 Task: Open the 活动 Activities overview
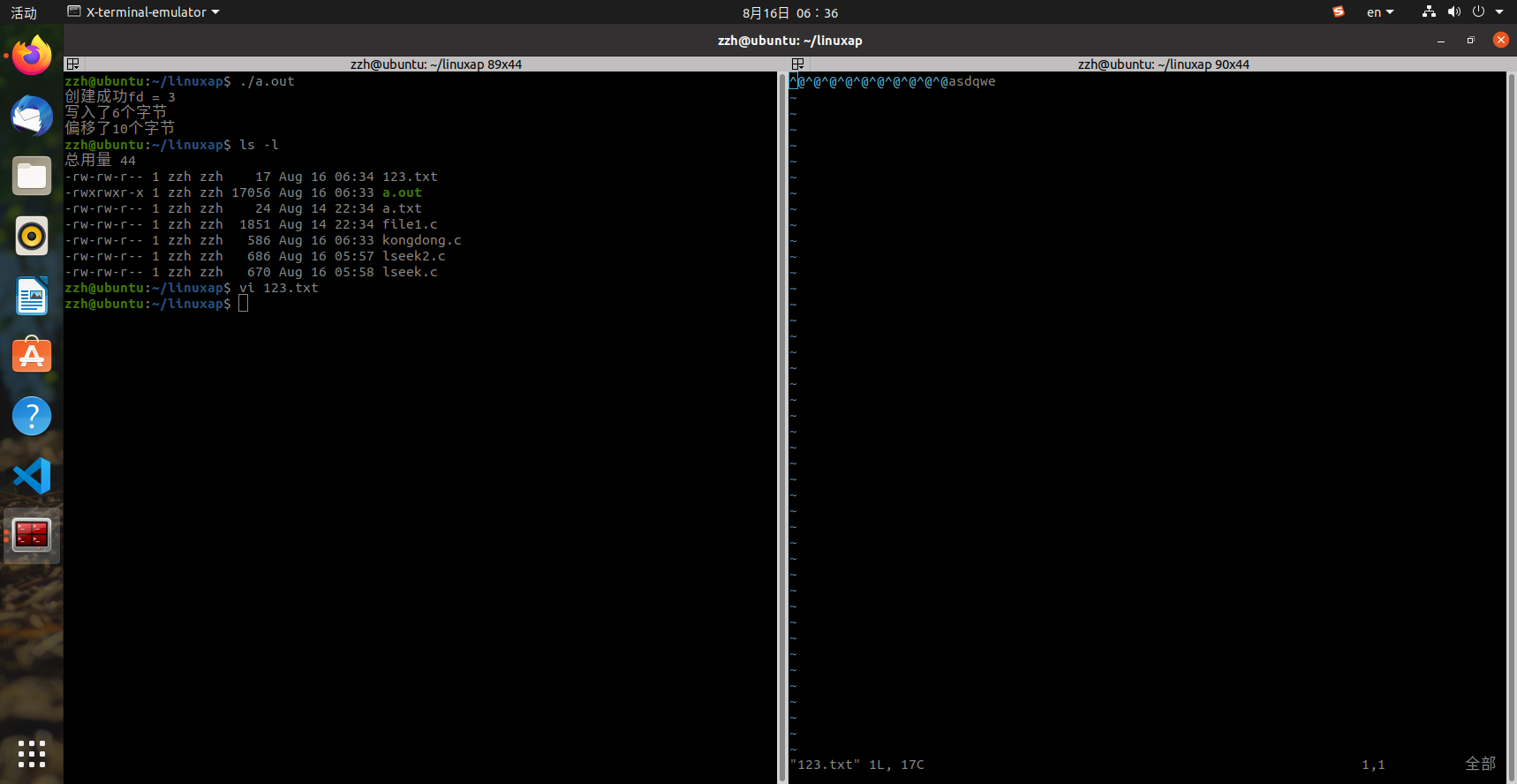24,12
